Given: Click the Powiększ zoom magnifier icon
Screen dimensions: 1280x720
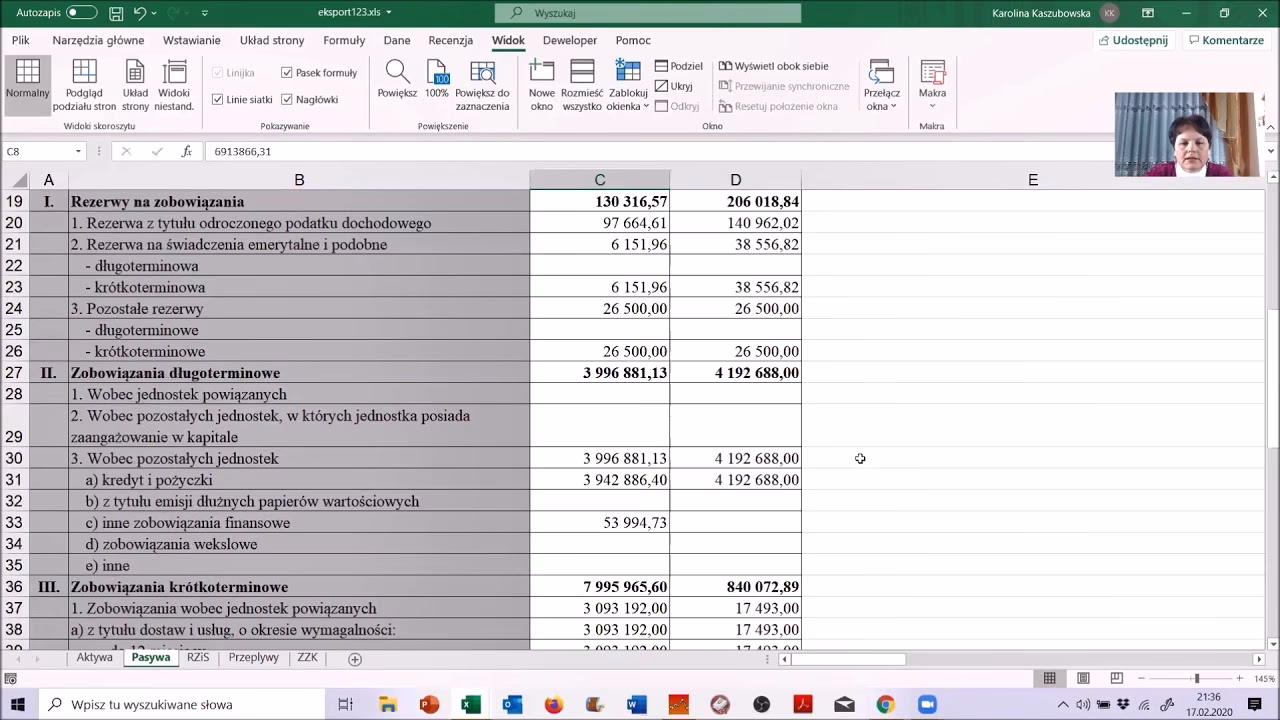Looking at the screenshot, I should pyautogui.click(x=397, y=73).
